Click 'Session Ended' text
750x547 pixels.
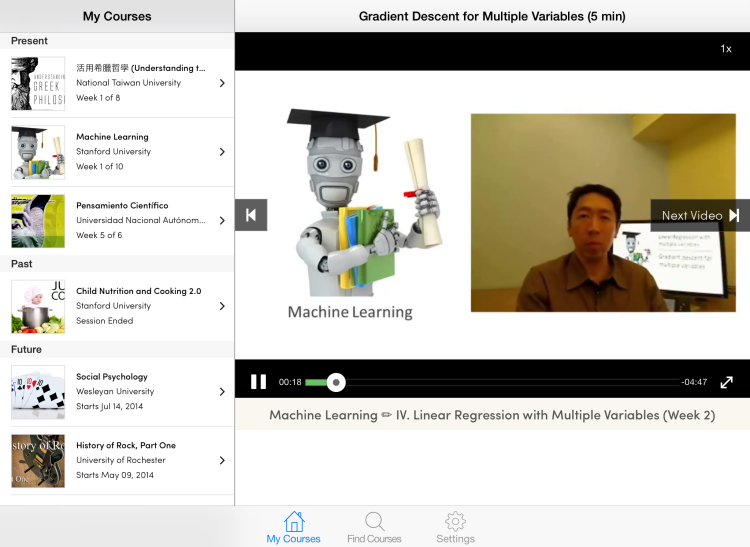tap(105, 321)
